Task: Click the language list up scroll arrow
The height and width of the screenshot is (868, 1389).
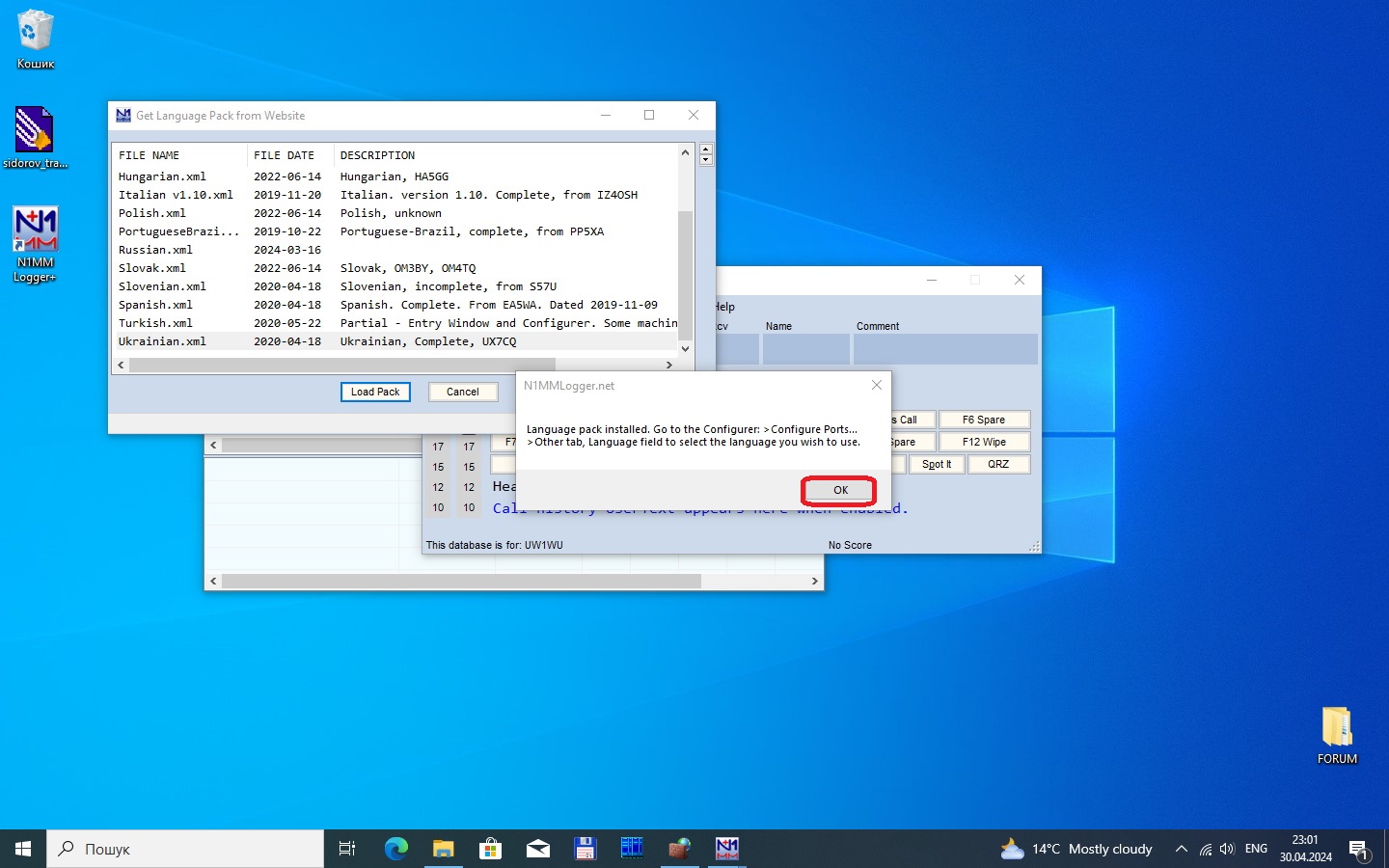Action: pyautogui.click(x=686, y=152)
